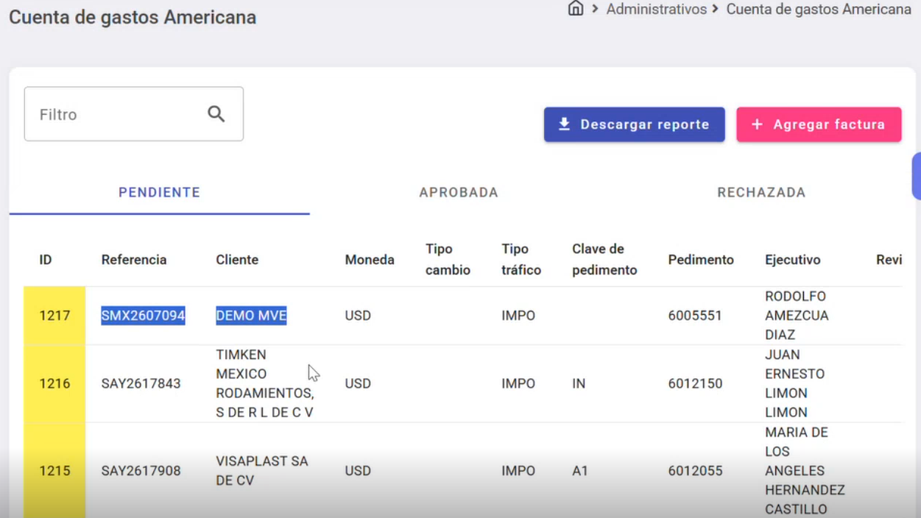Click the VISAPLAST SA DE CV client

262,470
